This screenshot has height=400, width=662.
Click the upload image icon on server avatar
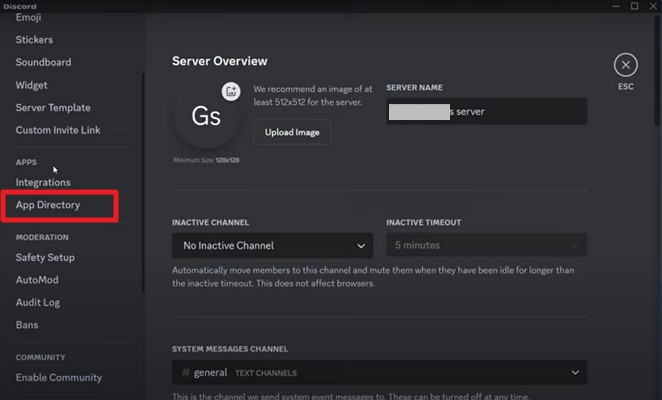coord(231,91)
